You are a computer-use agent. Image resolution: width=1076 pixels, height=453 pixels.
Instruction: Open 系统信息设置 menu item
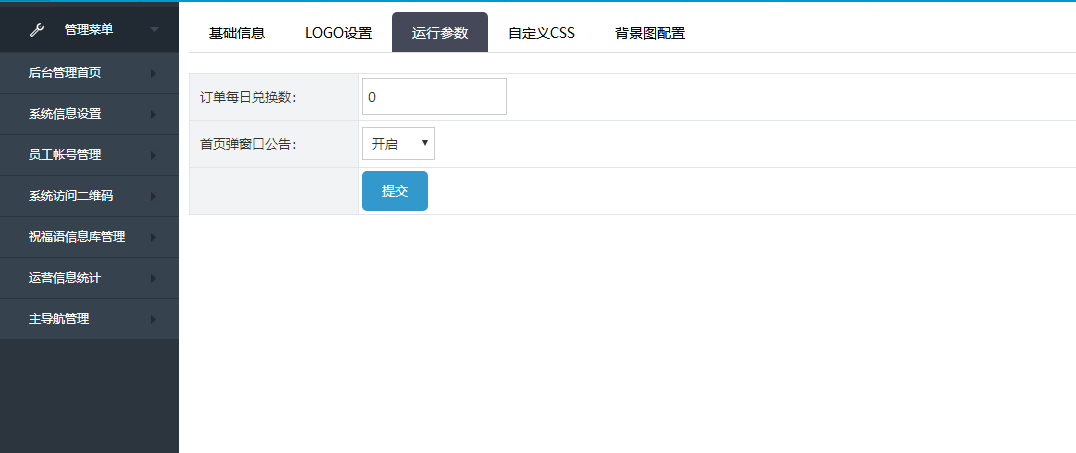coord(89,114)
